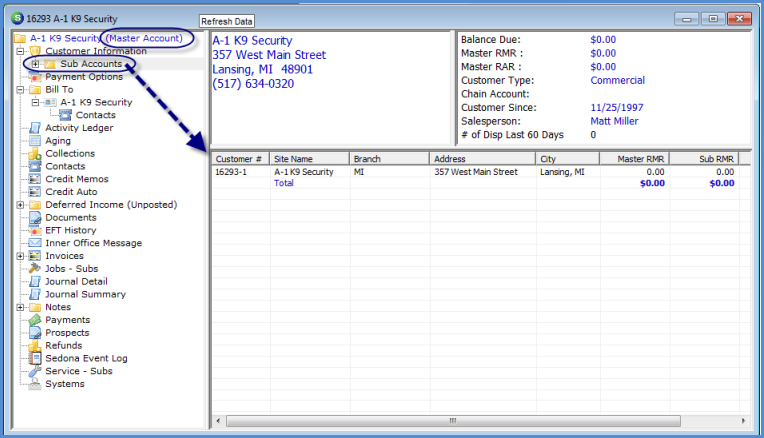
Task: Expand the Notes node
Action: (x=20, y=307)
